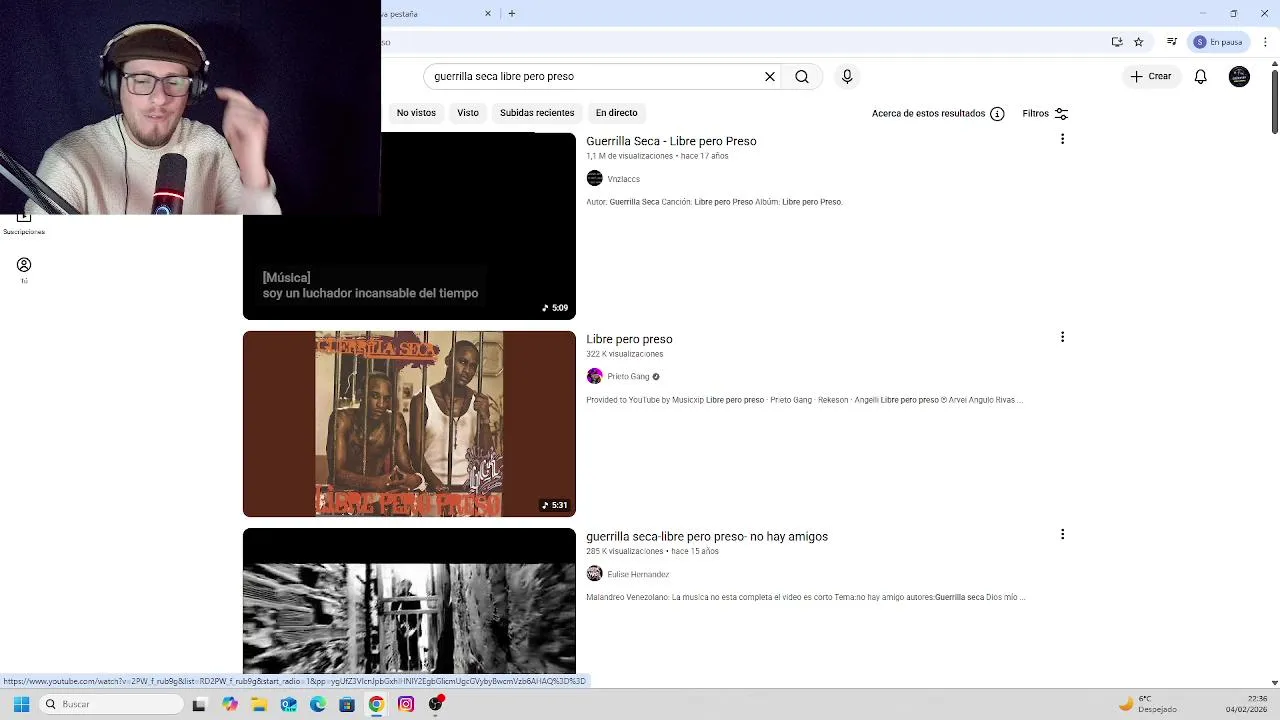Open YouTube notifications bell

tap(1201, 76)
